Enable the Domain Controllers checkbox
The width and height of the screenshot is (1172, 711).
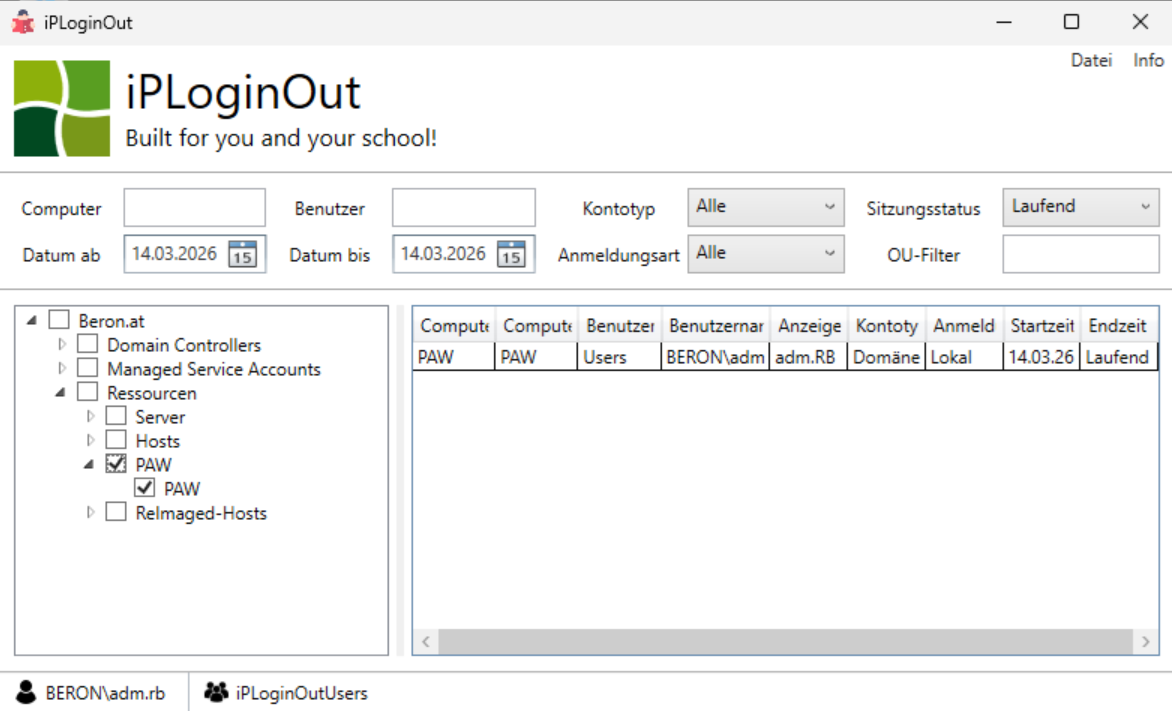click(88, 345)
